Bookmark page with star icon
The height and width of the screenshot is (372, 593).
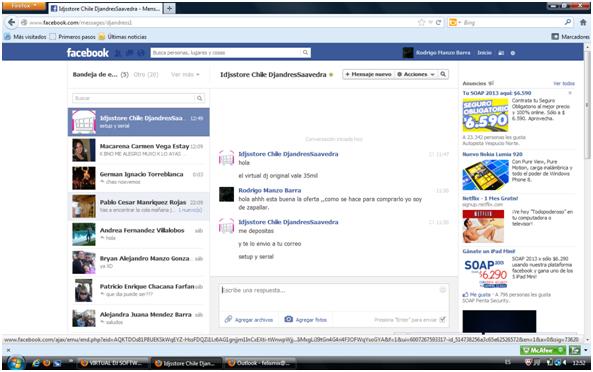[421, 22]
